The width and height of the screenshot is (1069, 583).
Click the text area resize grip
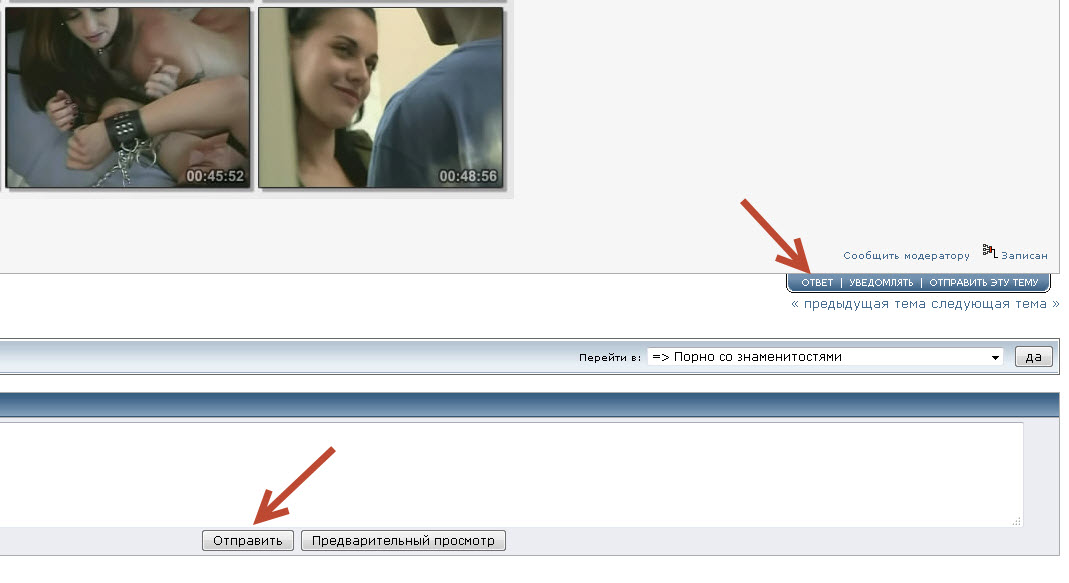1017,521
